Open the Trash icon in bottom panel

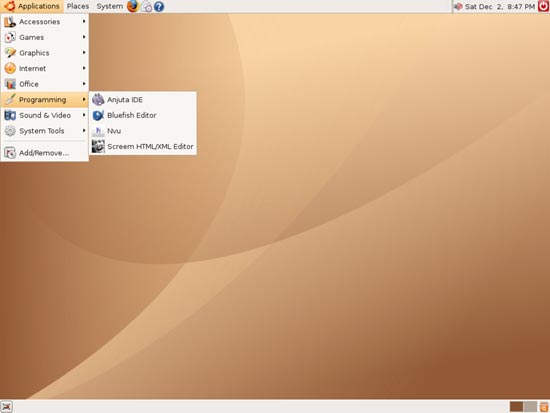[x=544, y=407]
